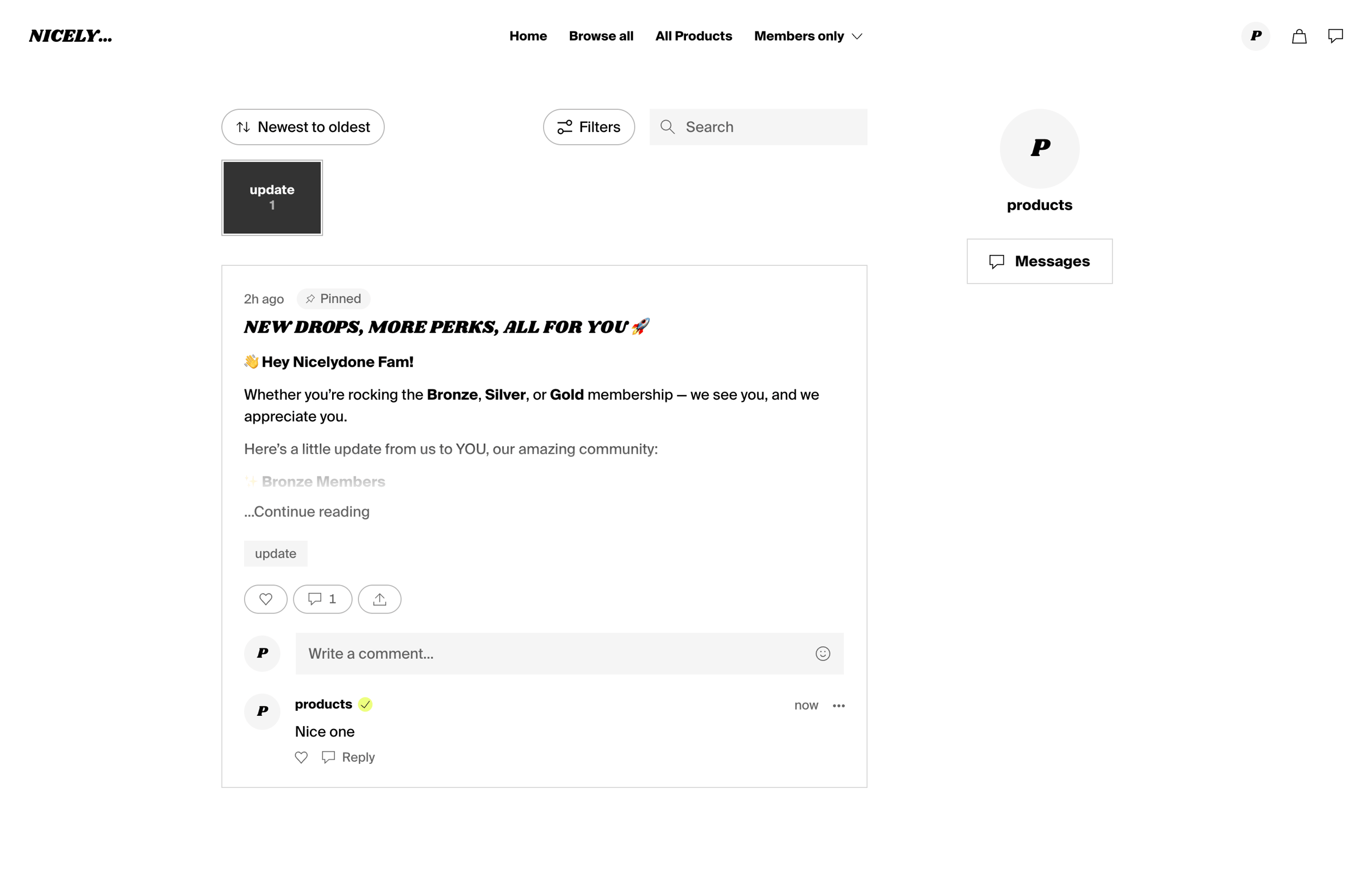Share the post with the share icon

click(x=380, y=599)
